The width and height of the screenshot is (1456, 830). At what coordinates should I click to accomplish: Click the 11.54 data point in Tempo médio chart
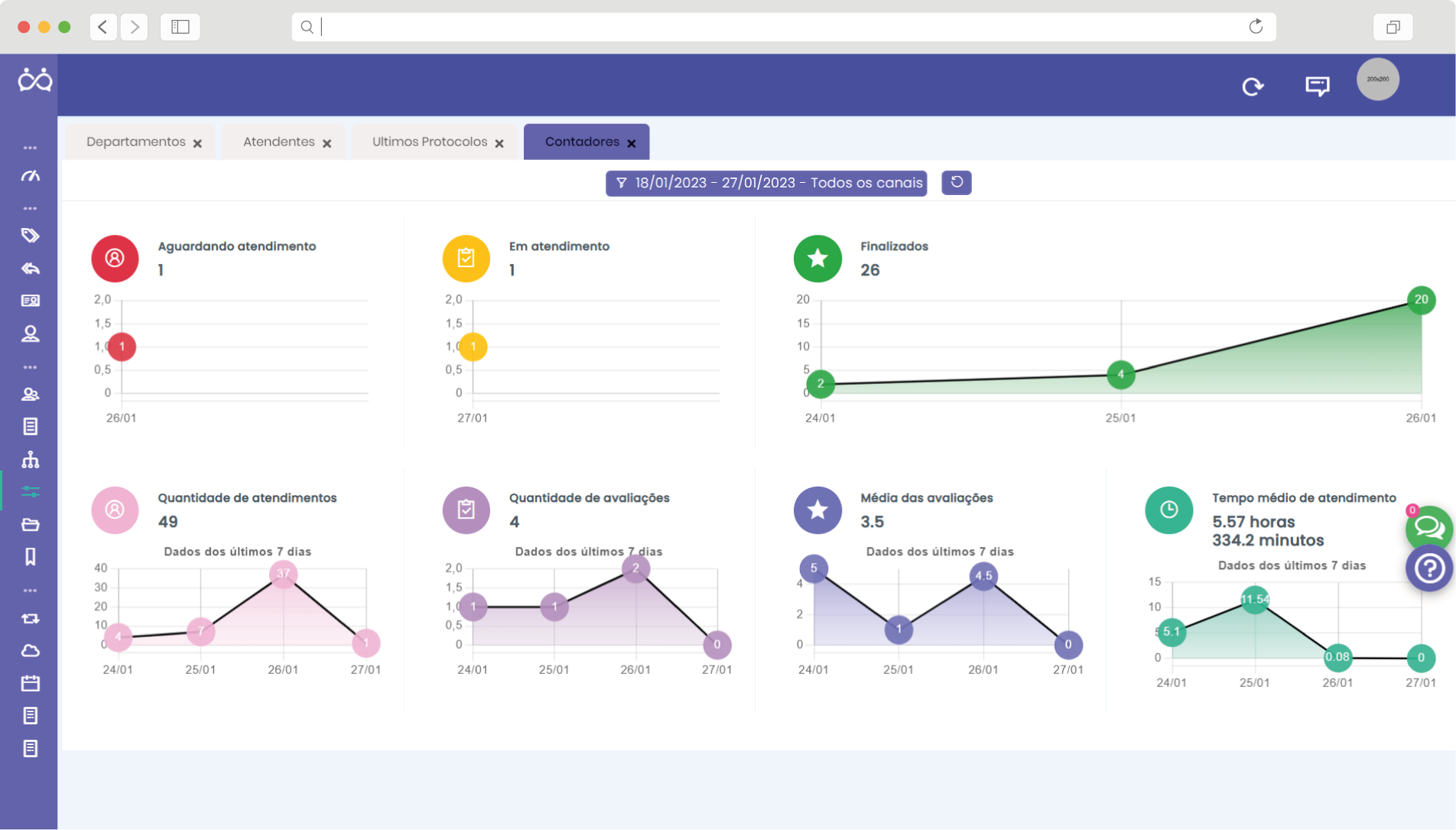[1254, 599]
